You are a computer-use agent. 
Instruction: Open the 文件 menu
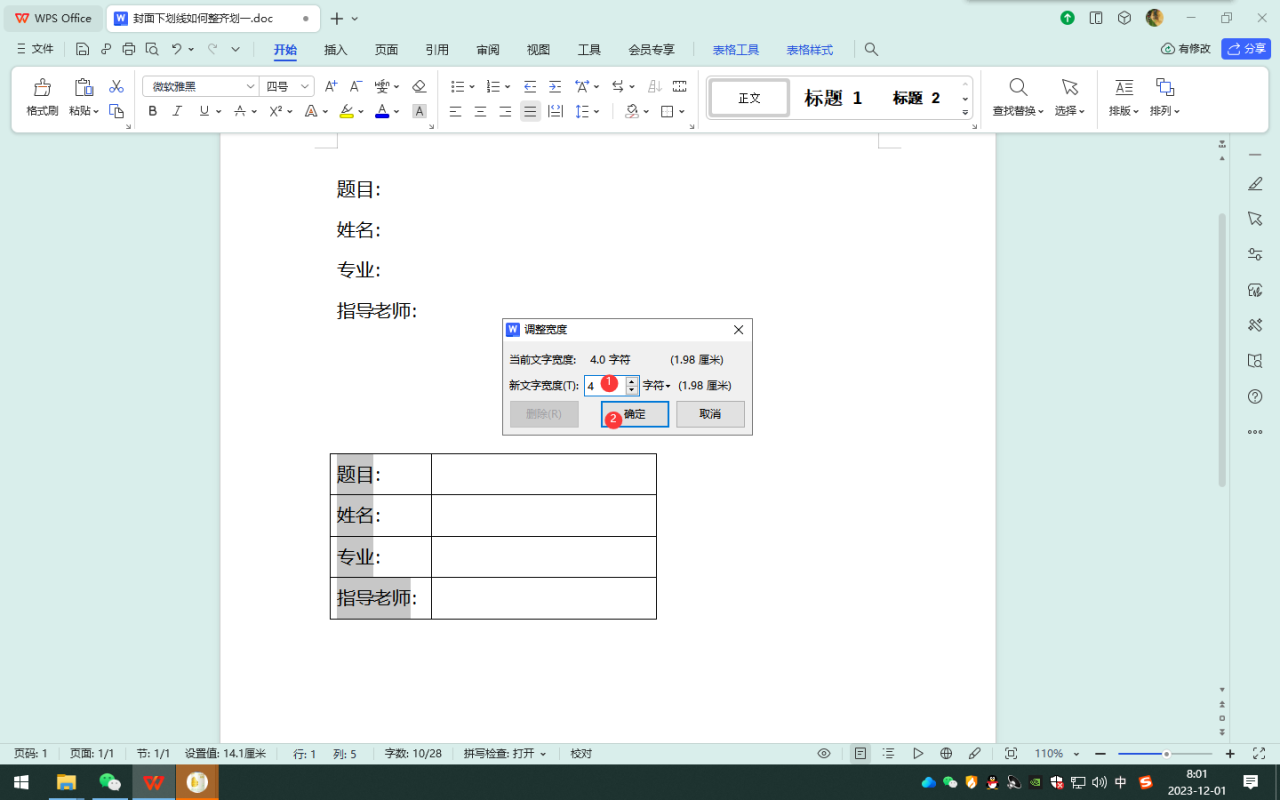coord(35,49)
